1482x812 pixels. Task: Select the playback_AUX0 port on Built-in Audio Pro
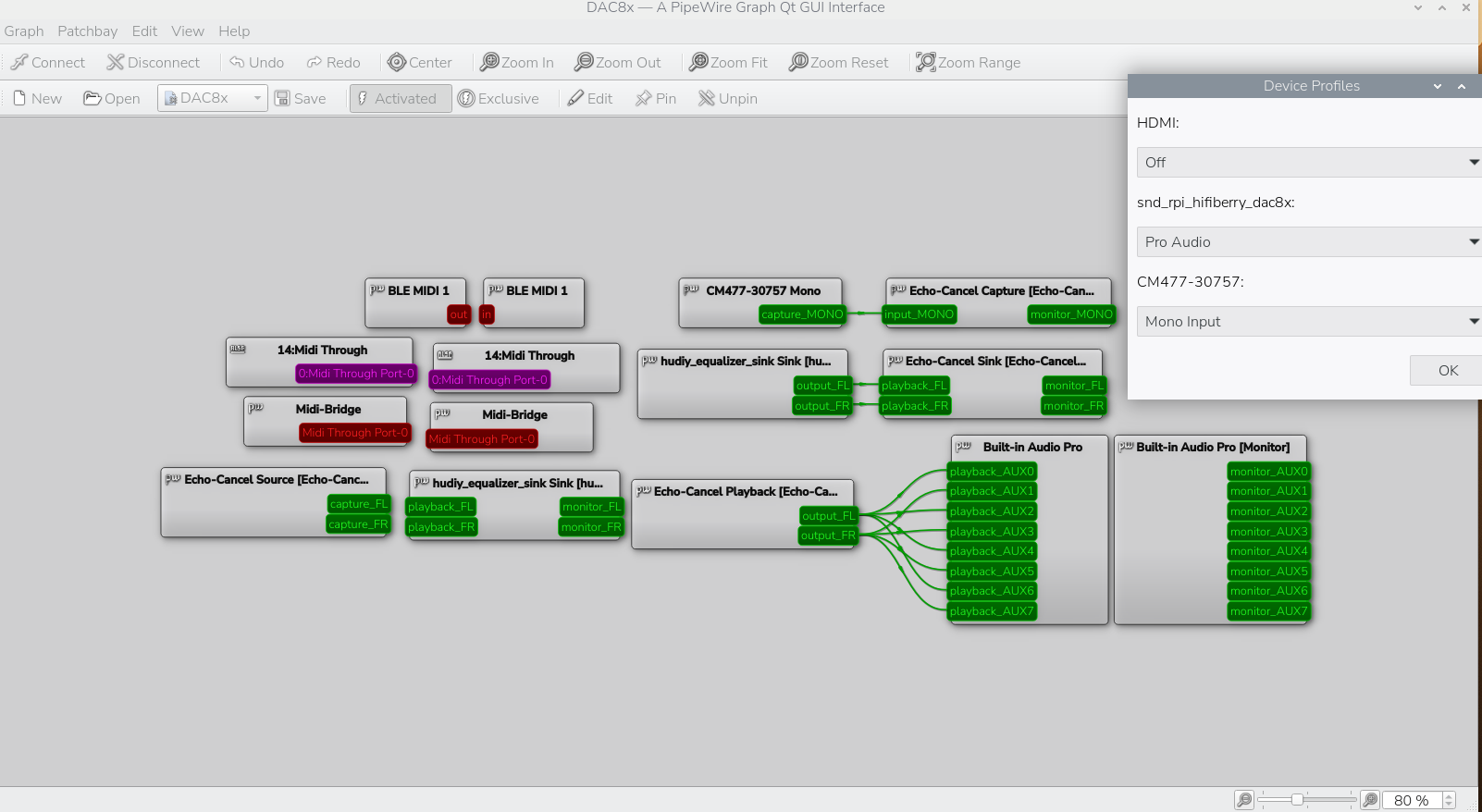click(x=992, y=472)
